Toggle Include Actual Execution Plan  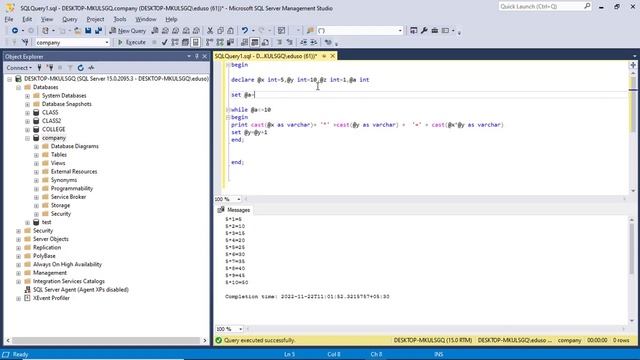pos(209,42)
